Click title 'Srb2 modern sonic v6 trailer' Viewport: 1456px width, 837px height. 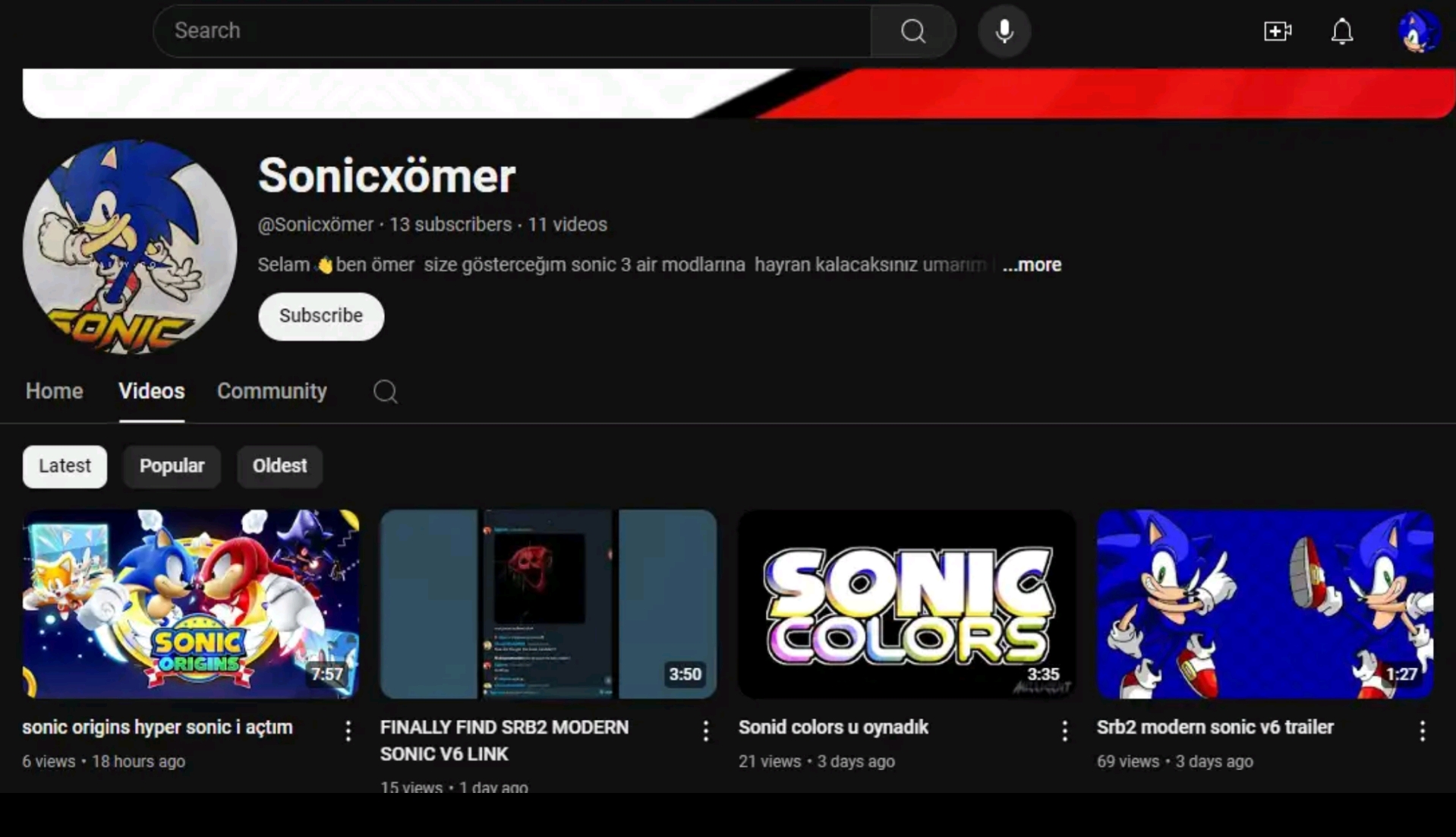[1215, 728]
